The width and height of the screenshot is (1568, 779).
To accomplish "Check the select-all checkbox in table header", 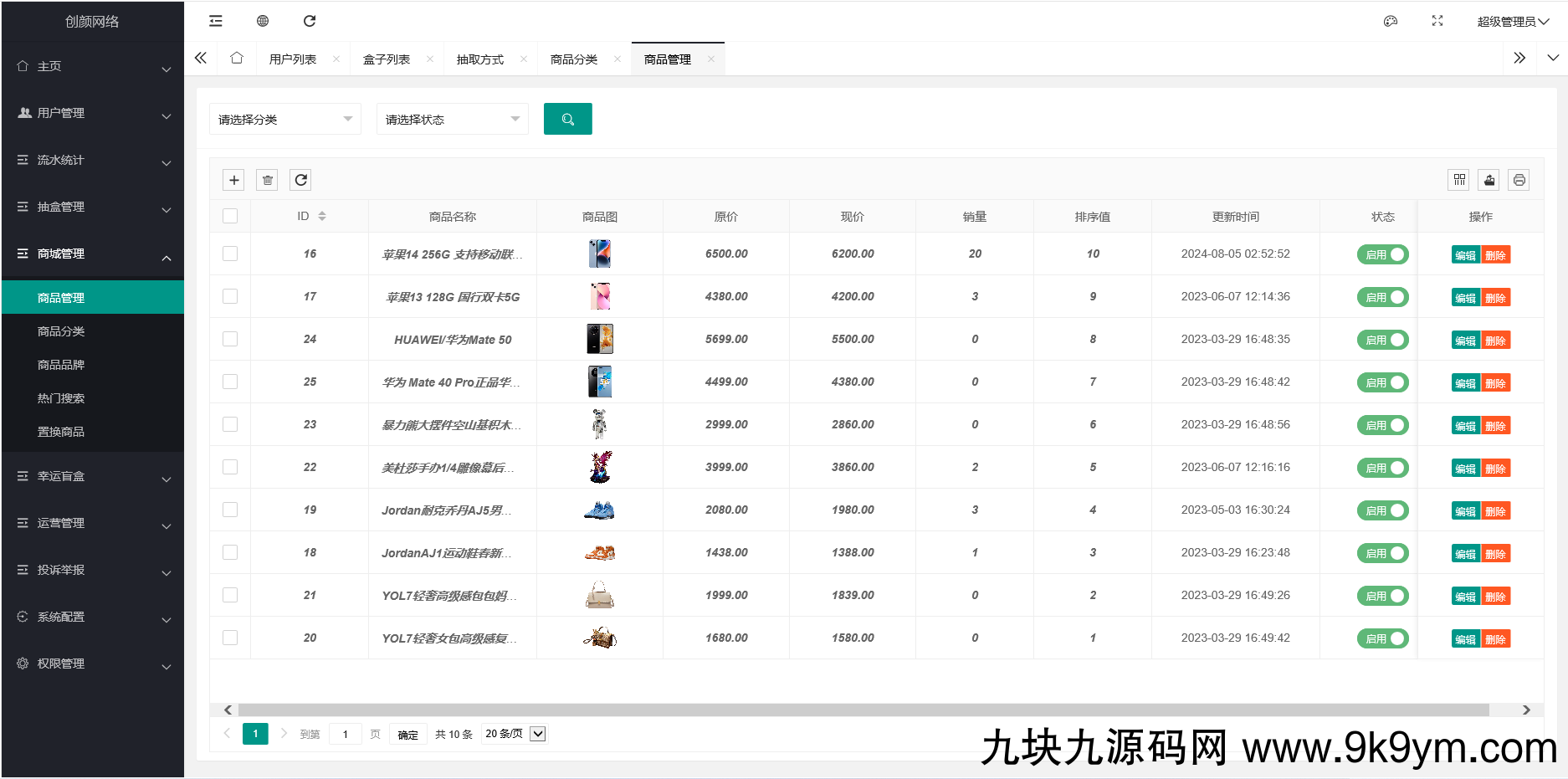I will [x=230, y=215].
